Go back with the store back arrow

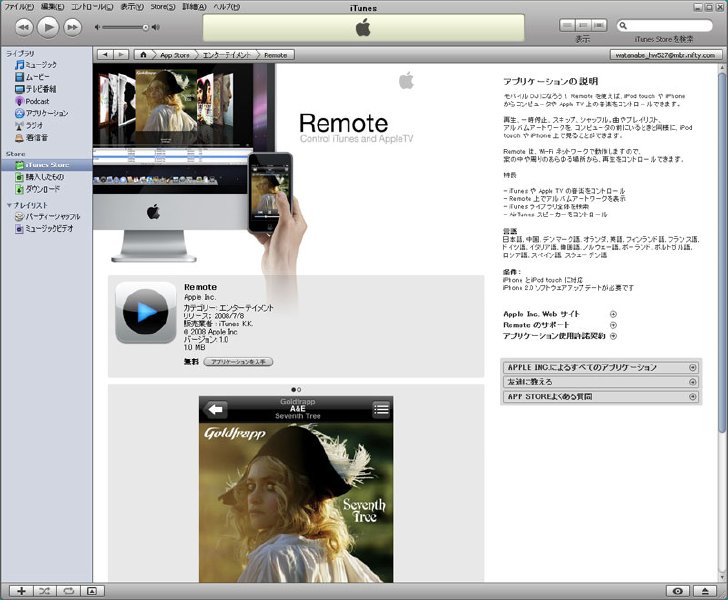pyautogui.click(x=105, y=55)
